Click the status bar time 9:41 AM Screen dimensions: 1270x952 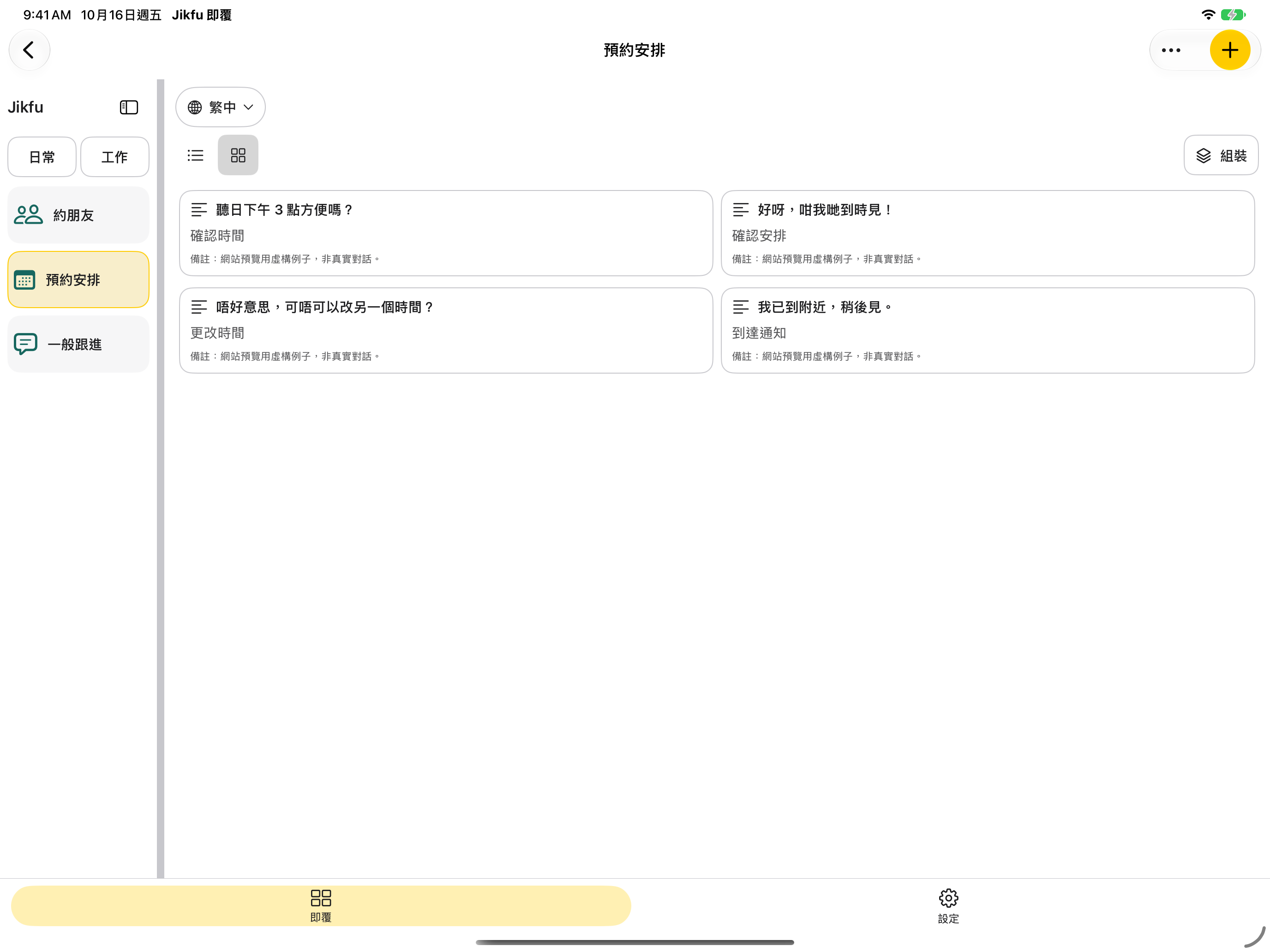pyautogui.click(x=47, y=15)
